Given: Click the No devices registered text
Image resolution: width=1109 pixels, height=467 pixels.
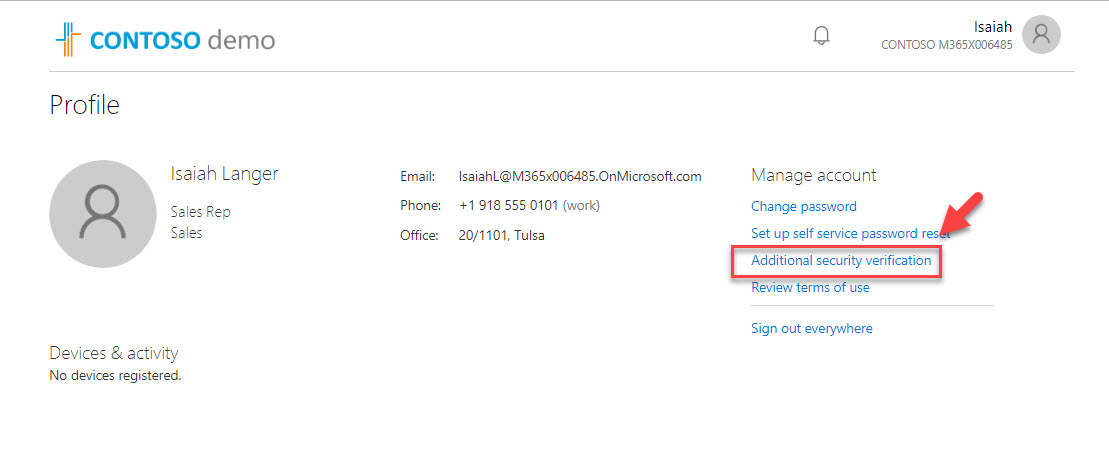Looking at the screenshot, I should [x=115, y=376].
